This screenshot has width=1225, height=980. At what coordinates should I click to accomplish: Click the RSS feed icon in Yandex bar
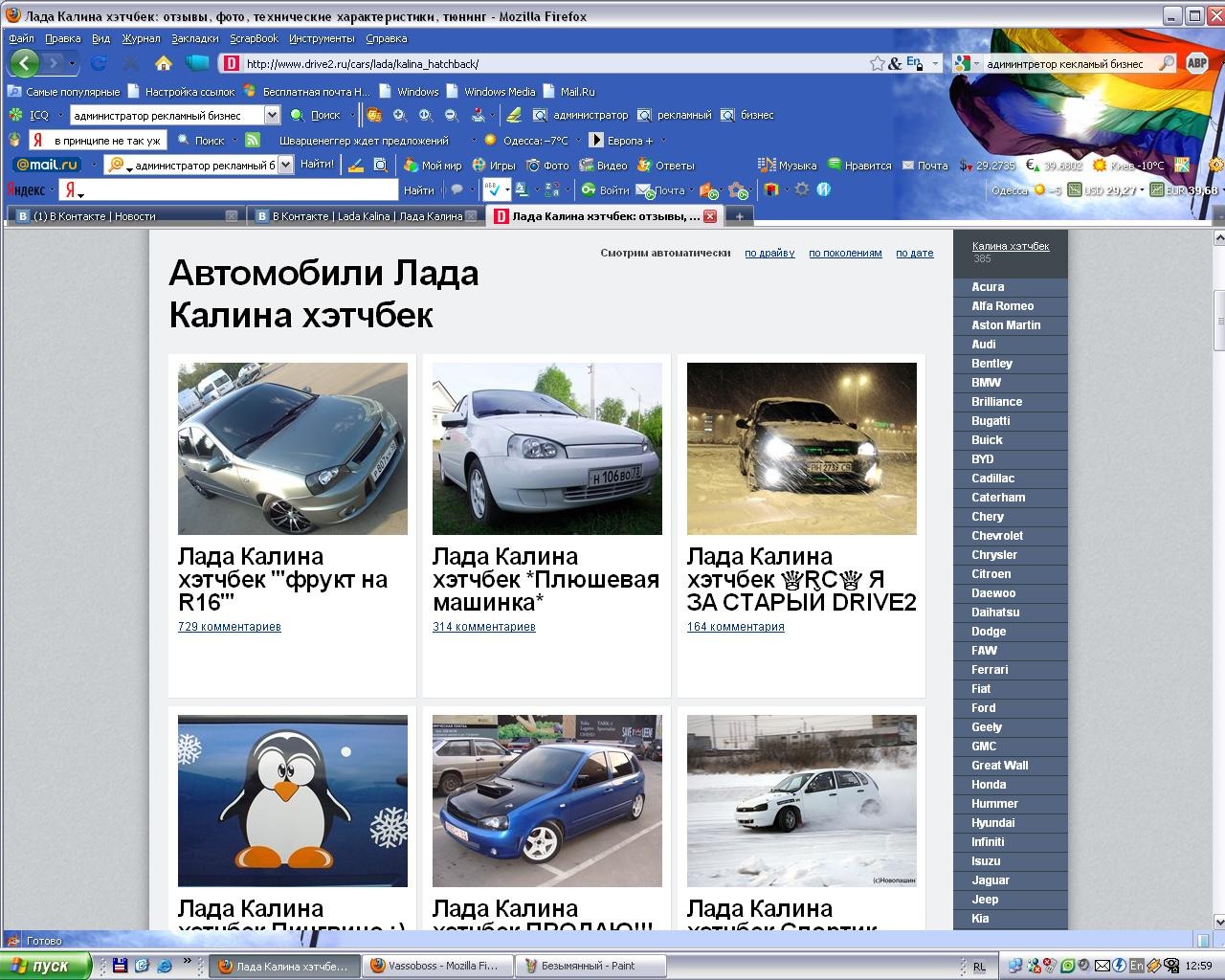253,140
